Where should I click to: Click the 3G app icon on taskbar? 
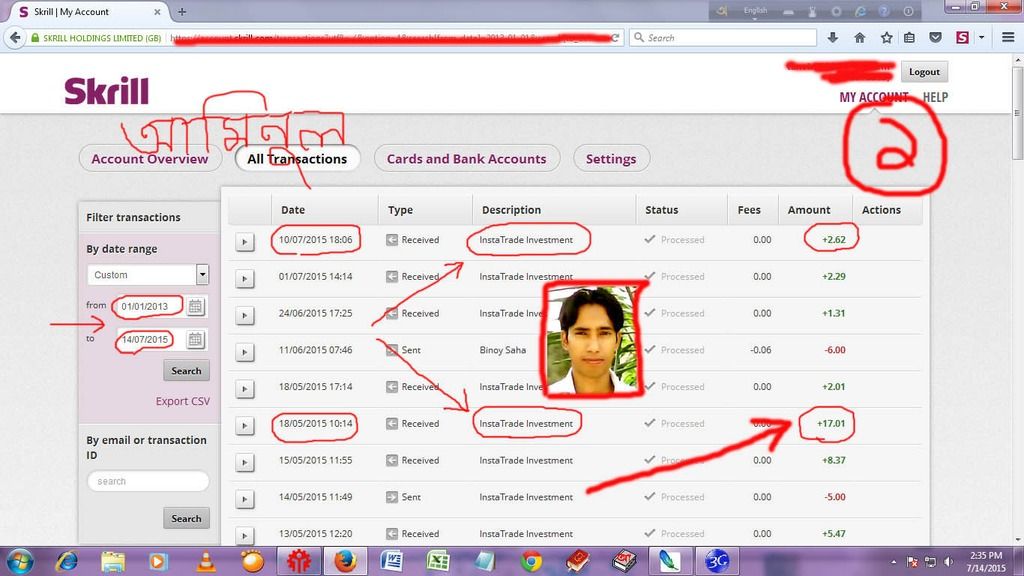point(716,561)
